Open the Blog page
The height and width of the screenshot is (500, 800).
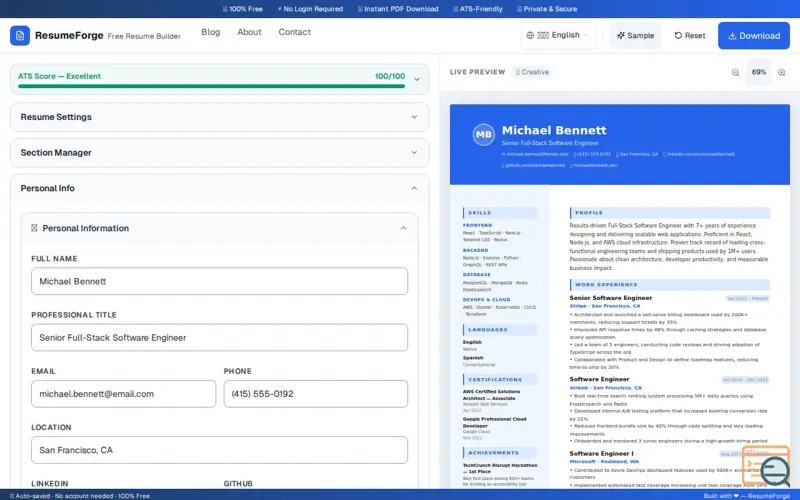211,32
